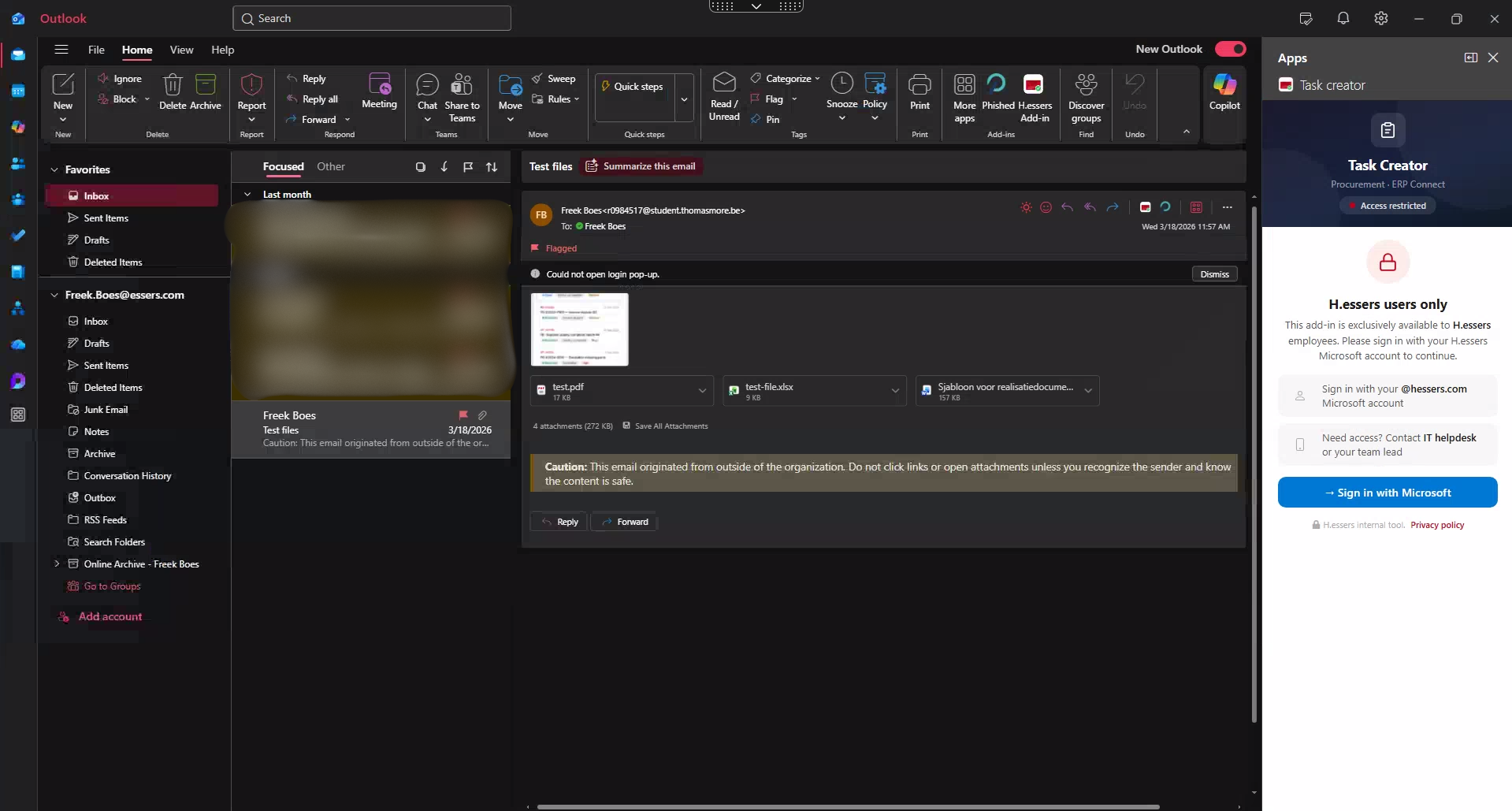Toggle the light mode sun icon on message
Image resolution: width=1512 pixels, height=811 pixels.
tap(1026, 207)
